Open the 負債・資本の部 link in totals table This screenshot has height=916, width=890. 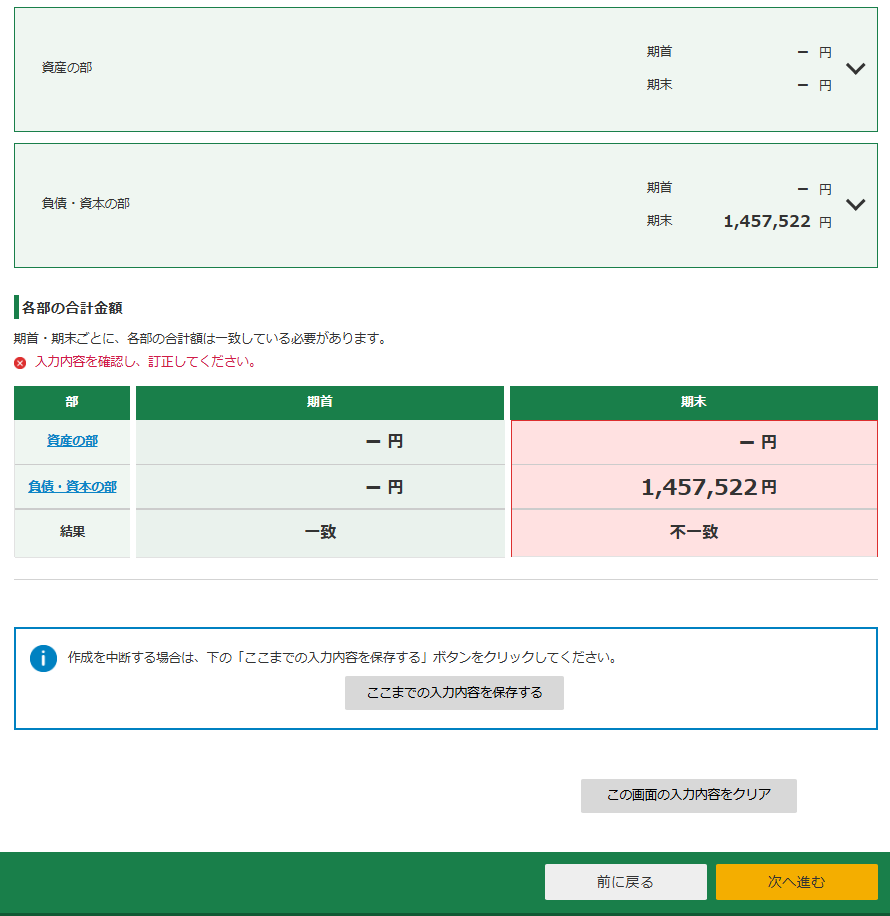click(72, 487)
